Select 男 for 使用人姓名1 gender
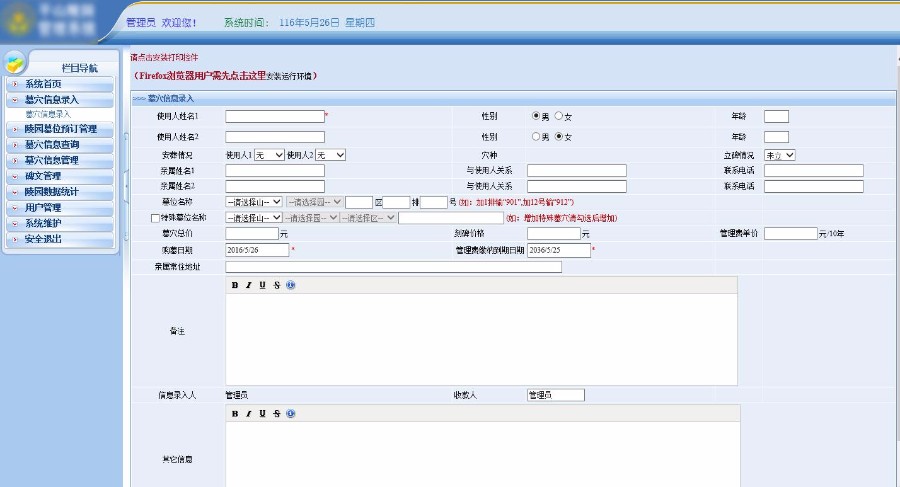This screenshot has width=900, height=487. 536,116
